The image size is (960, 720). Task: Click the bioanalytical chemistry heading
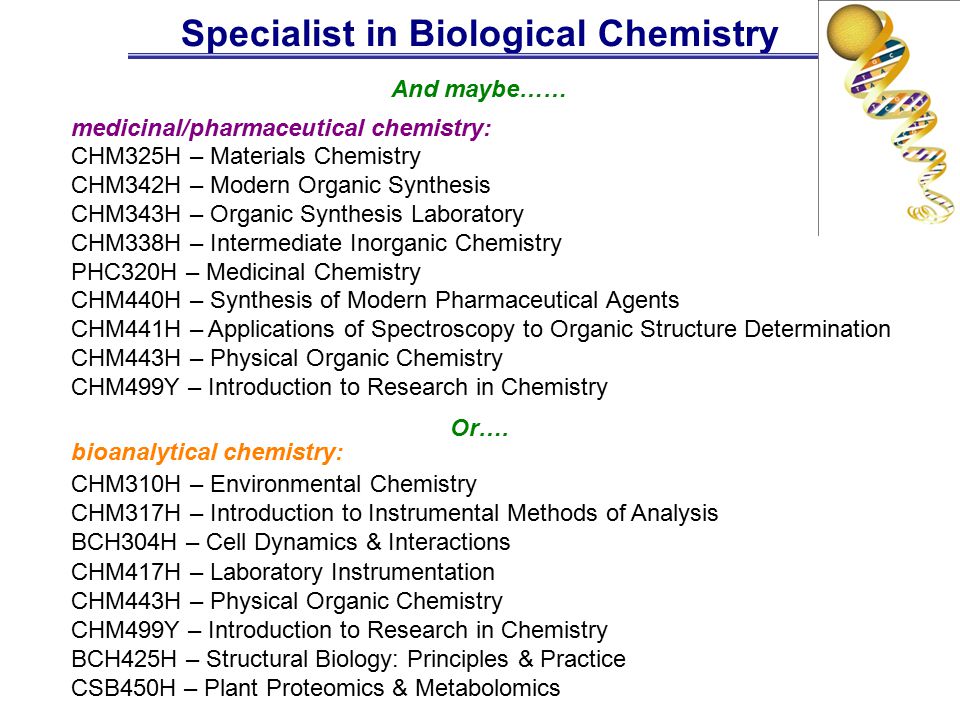[207, 452]
